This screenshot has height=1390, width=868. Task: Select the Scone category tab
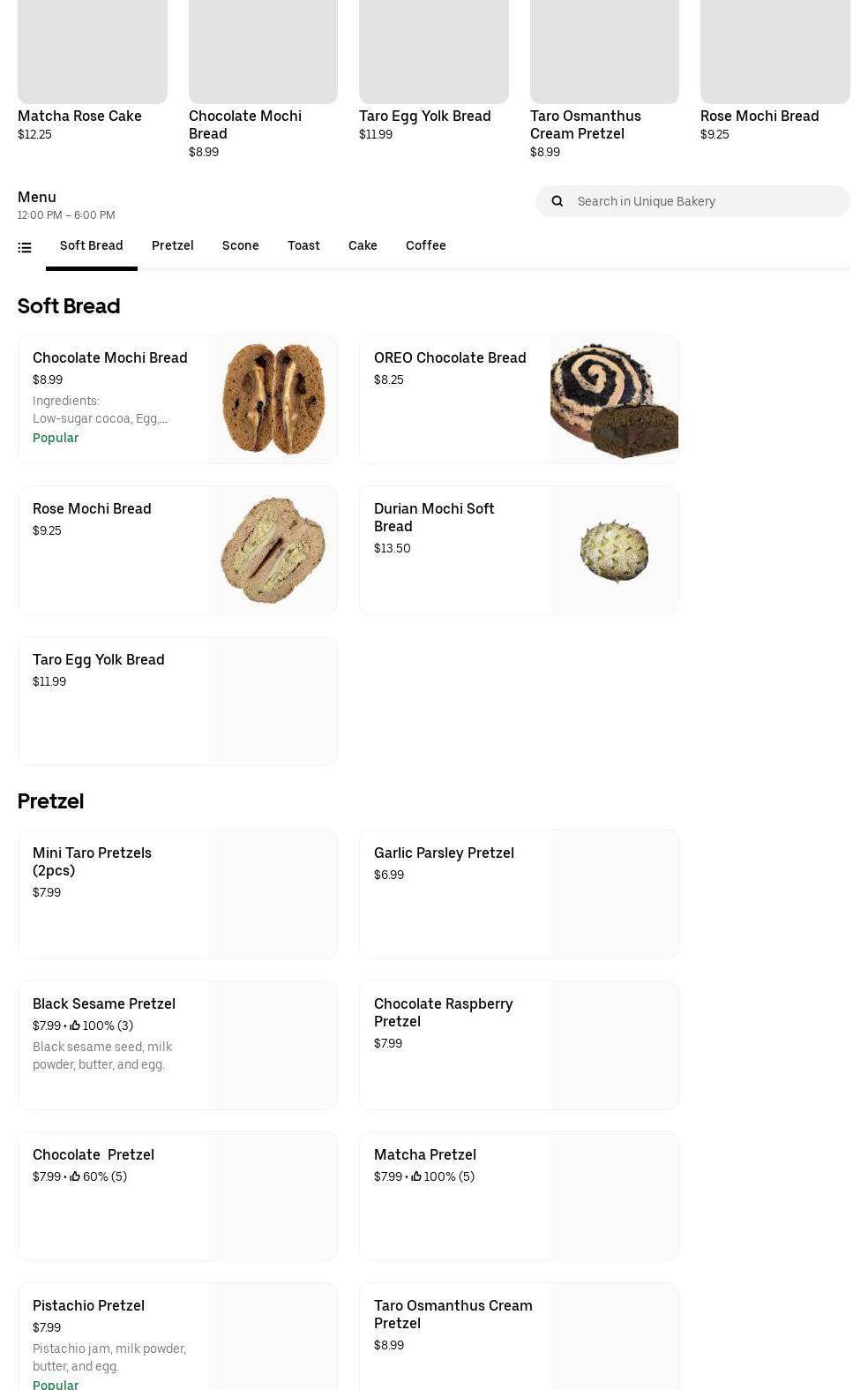click(240, 245)
